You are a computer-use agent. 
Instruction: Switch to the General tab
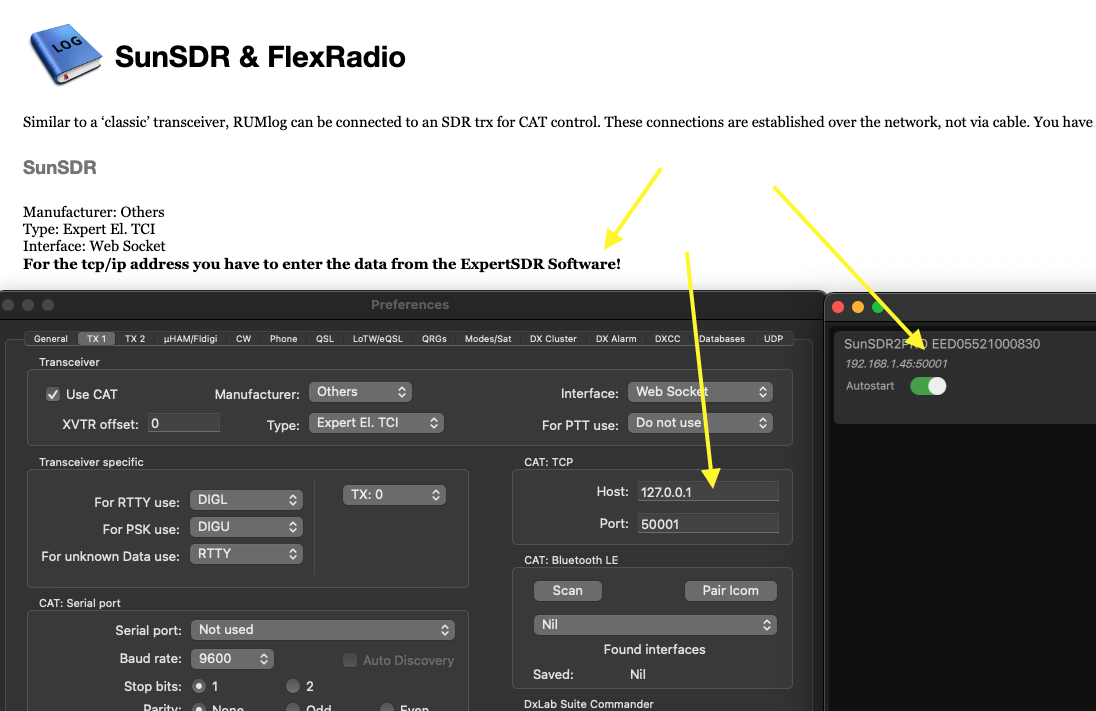coord(51,338)
